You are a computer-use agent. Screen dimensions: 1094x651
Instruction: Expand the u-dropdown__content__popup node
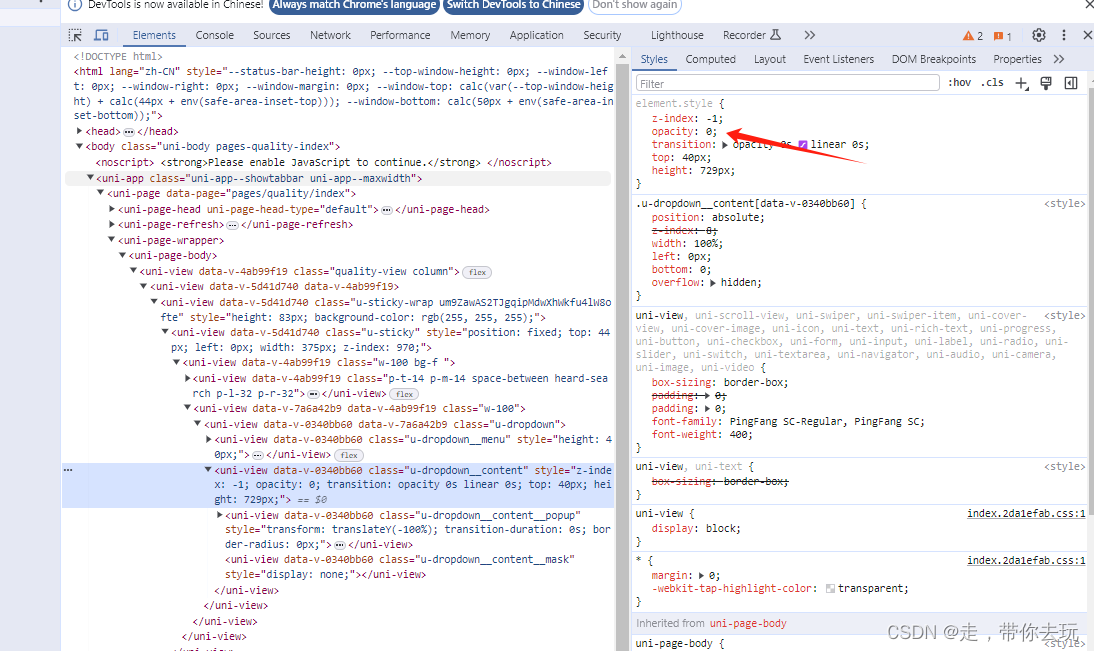tap(219, 515)
